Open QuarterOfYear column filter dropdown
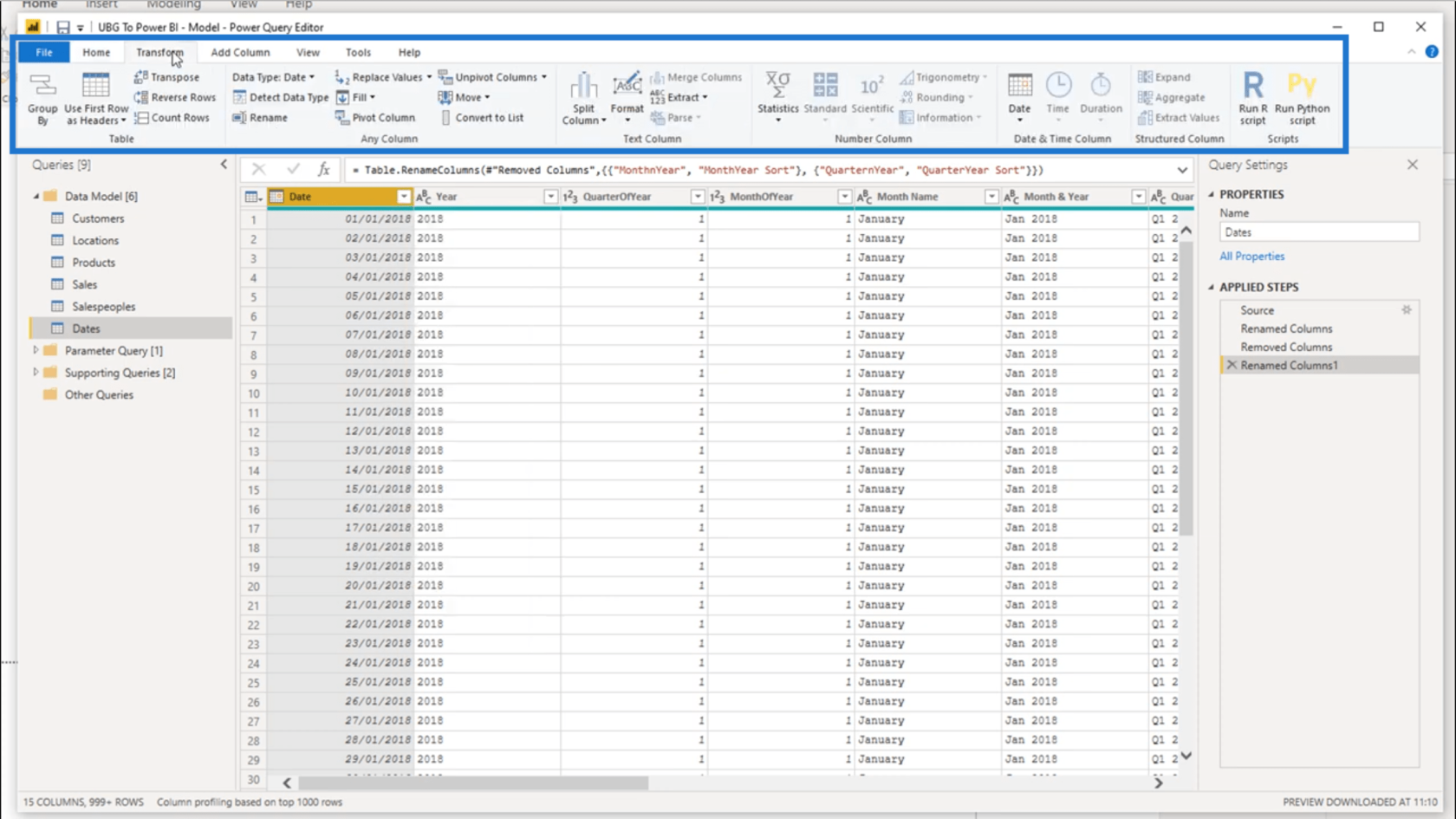 (698, 197)
